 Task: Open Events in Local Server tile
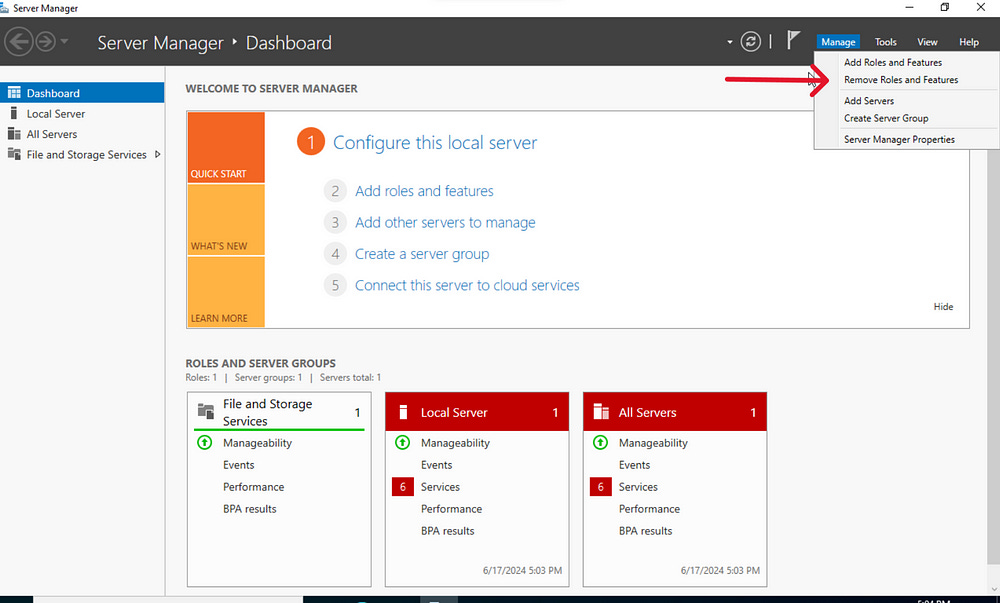point(436,465)
